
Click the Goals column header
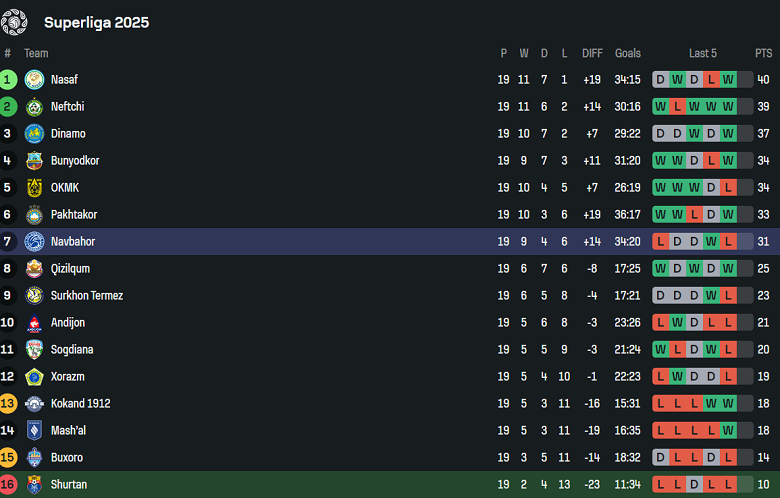[628, 53]
